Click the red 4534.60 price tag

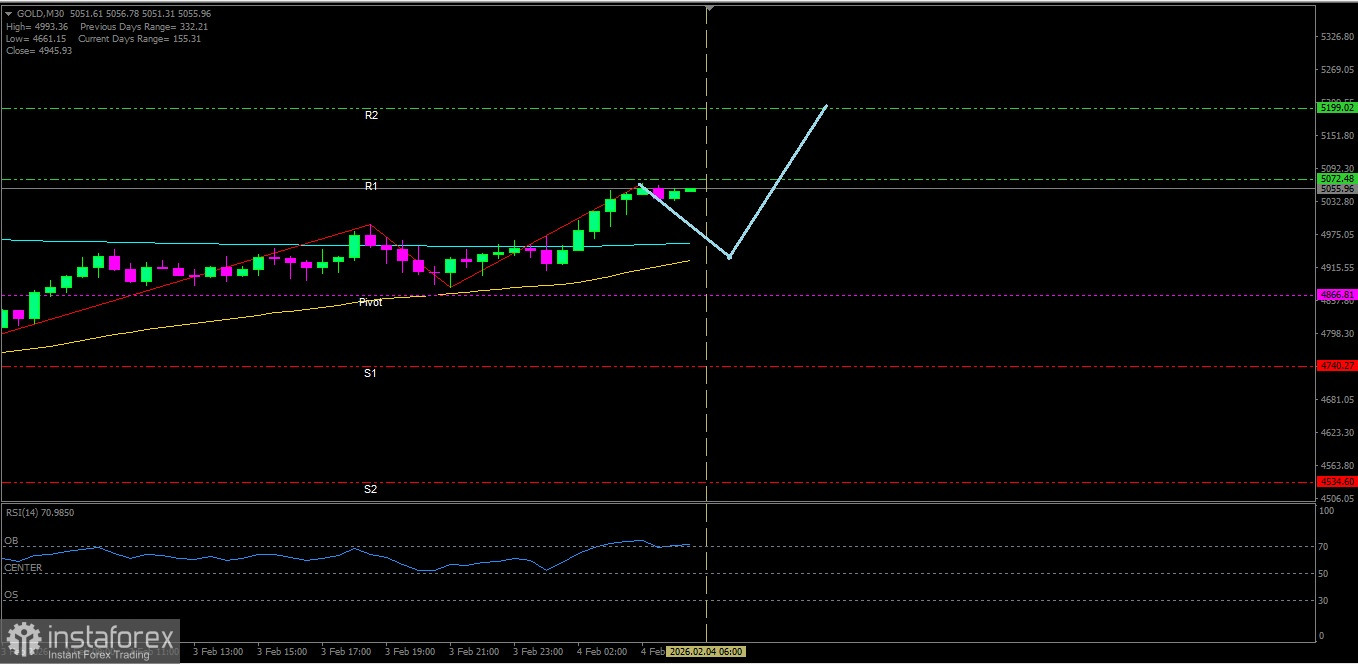pyautogui.click(x=1336, y=481)
